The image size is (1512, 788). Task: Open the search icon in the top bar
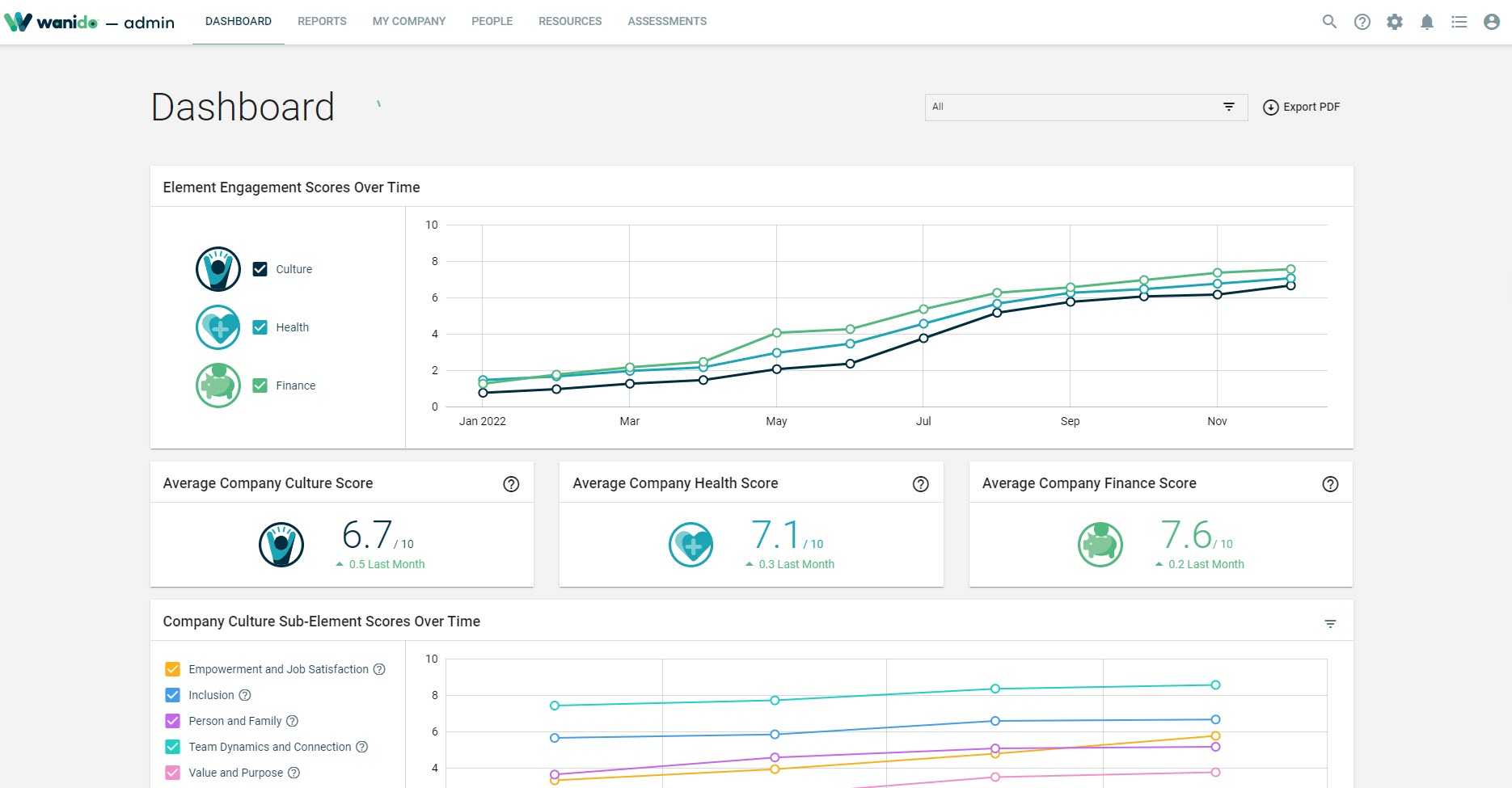1329,21
